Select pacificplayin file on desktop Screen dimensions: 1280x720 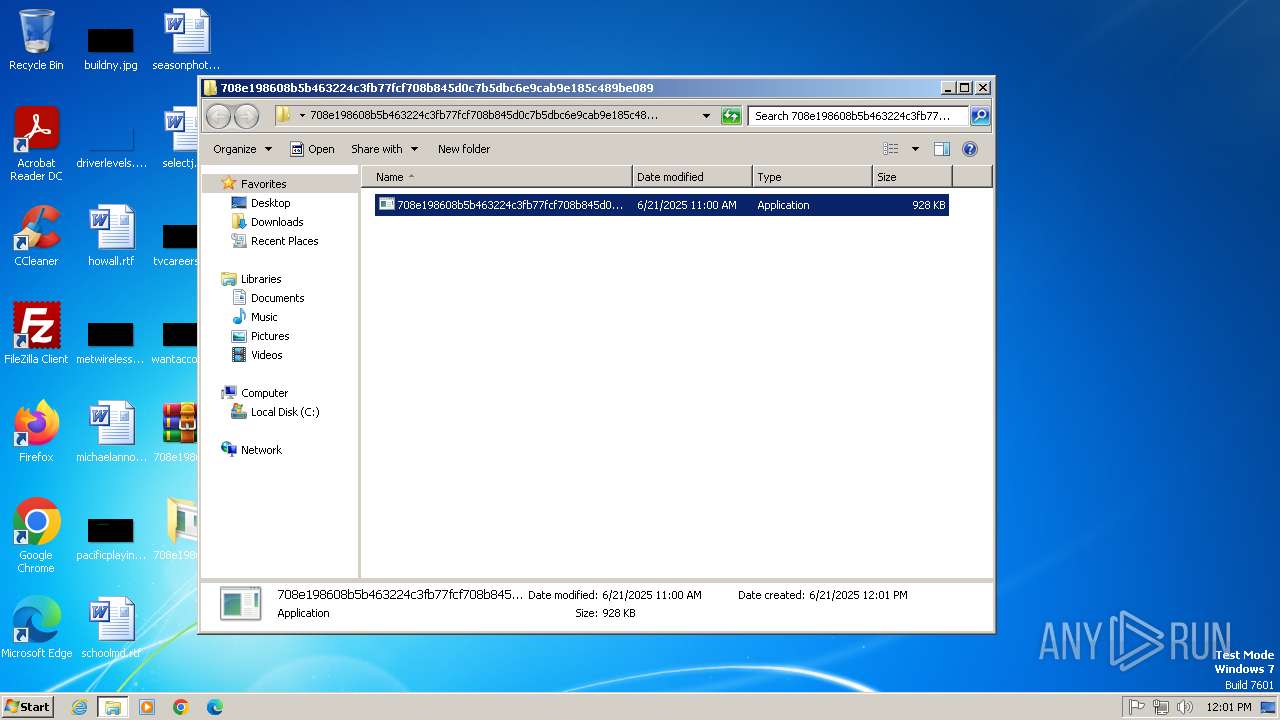point(111,537)
